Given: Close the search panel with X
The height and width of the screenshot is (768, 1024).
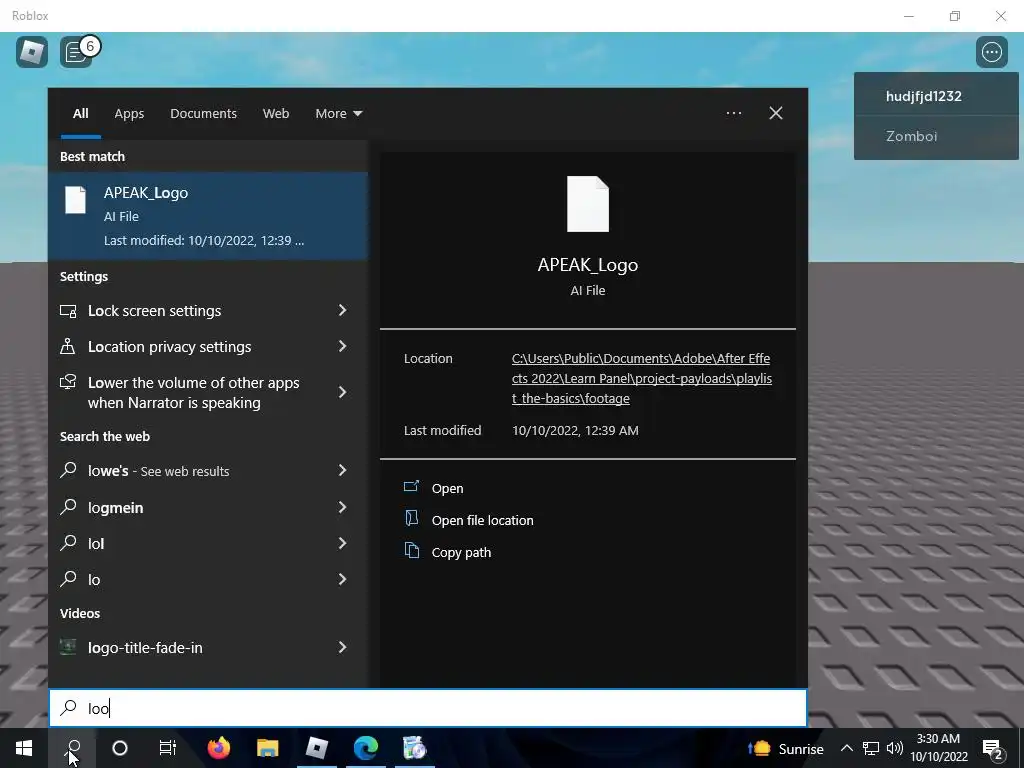Looking at the screenshot, I should (775, 113).
